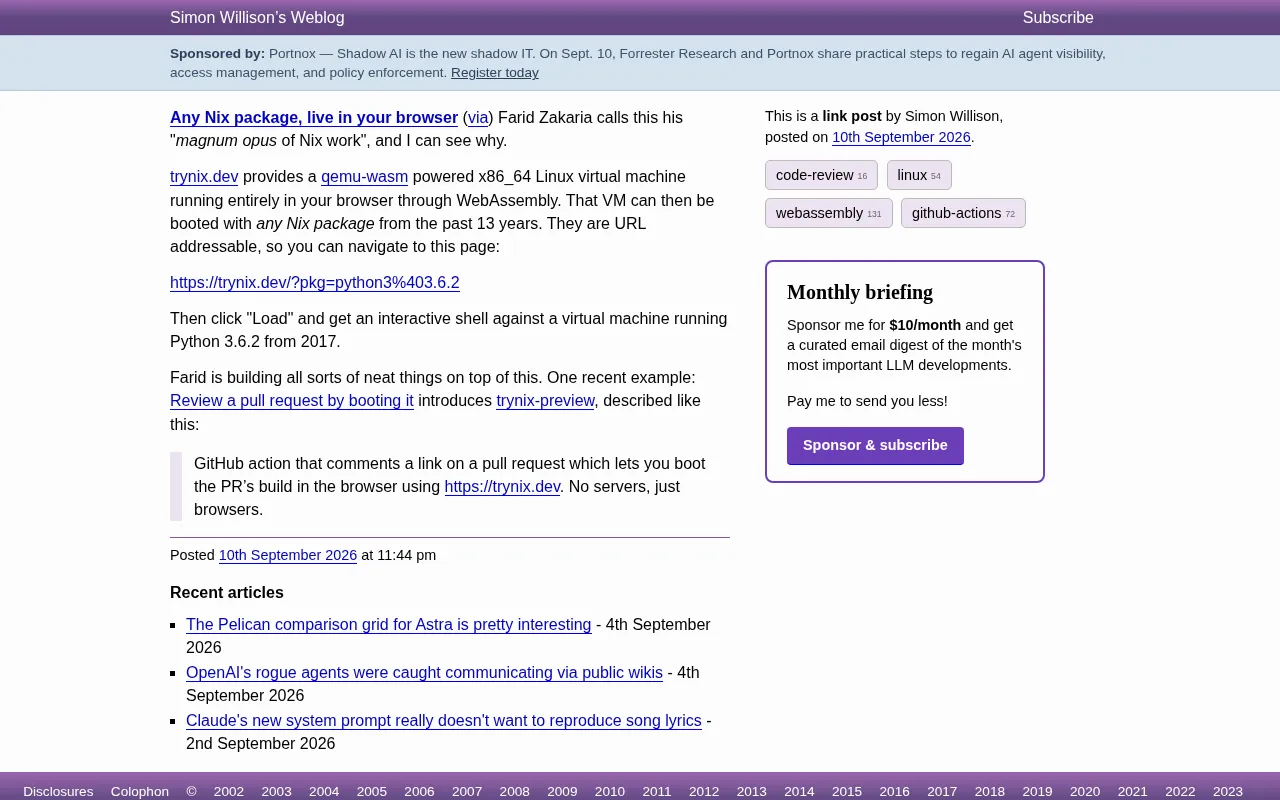The image size is (1280, 800).
Task: Open "Review a pull request by booting it"
Action: point(292,400)
